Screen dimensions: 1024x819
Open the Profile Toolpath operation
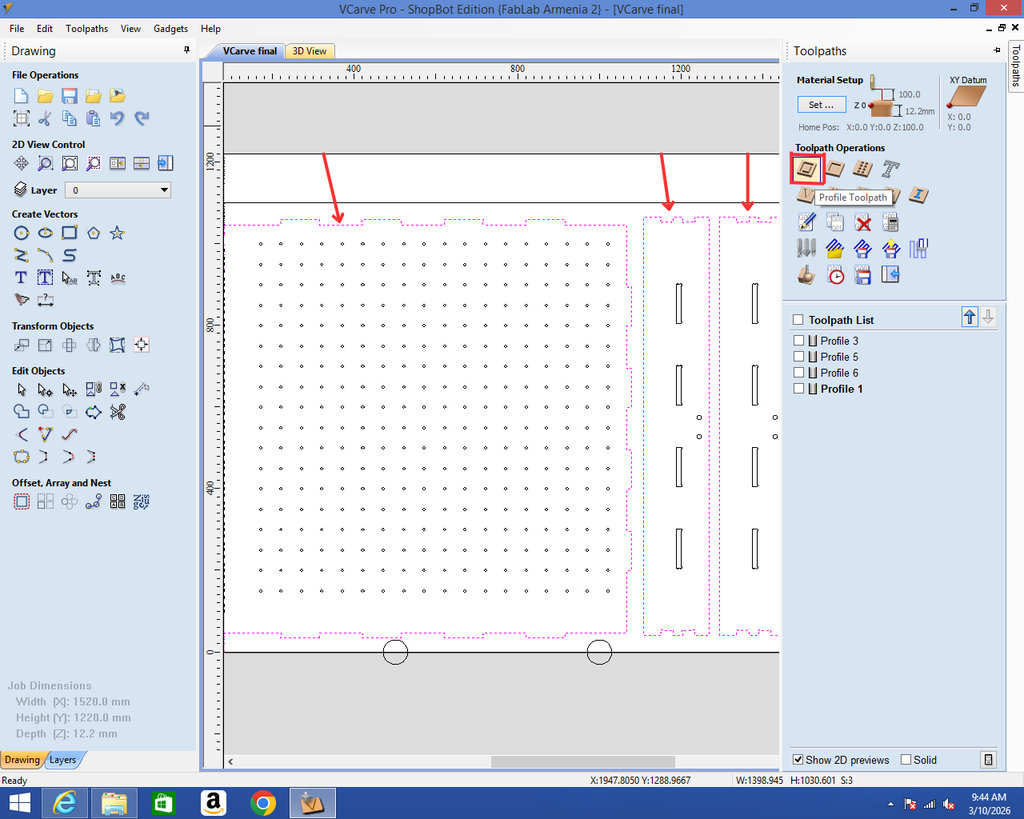click(x=807, y=169)
